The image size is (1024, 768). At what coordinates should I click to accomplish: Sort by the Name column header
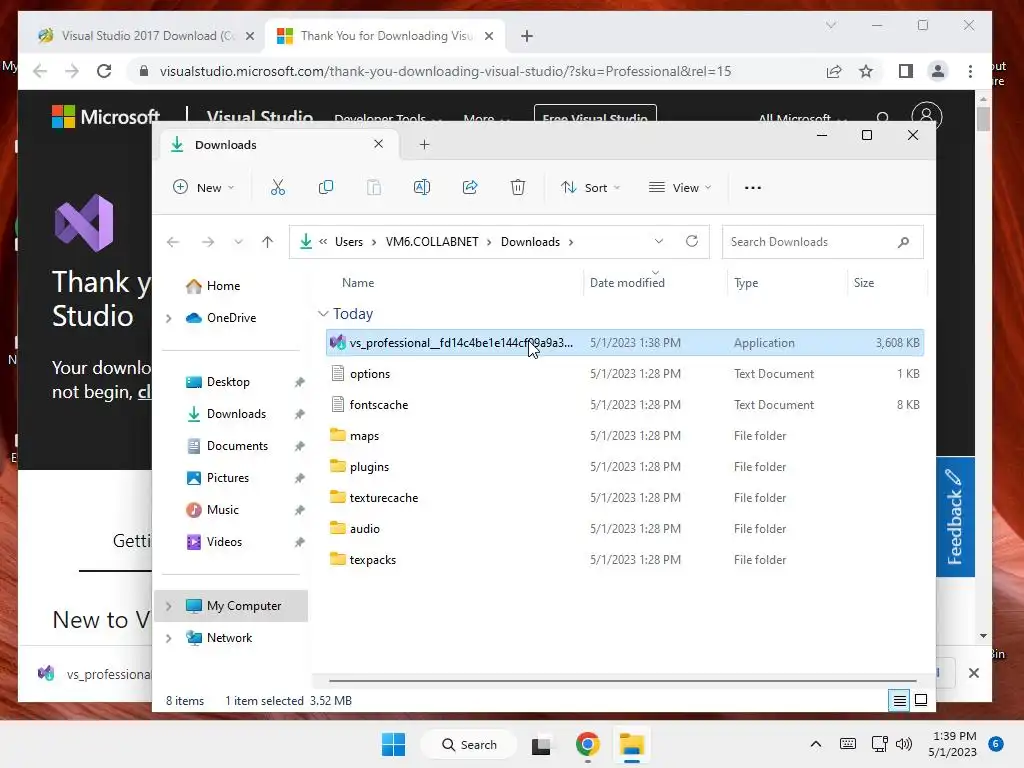[x=358, y=283]
